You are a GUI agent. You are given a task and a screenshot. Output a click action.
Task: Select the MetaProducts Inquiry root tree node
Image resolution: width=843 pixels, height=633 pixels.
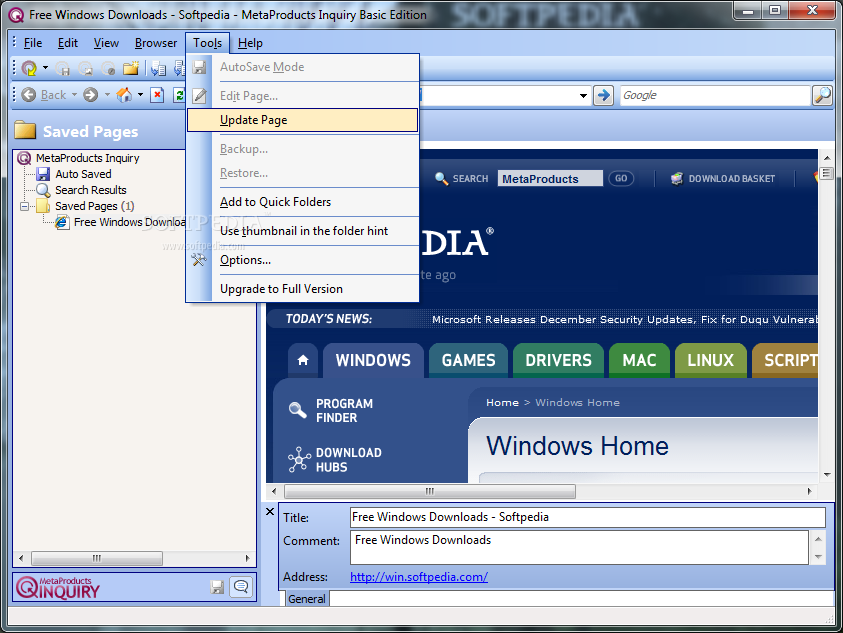click(87, 158)
